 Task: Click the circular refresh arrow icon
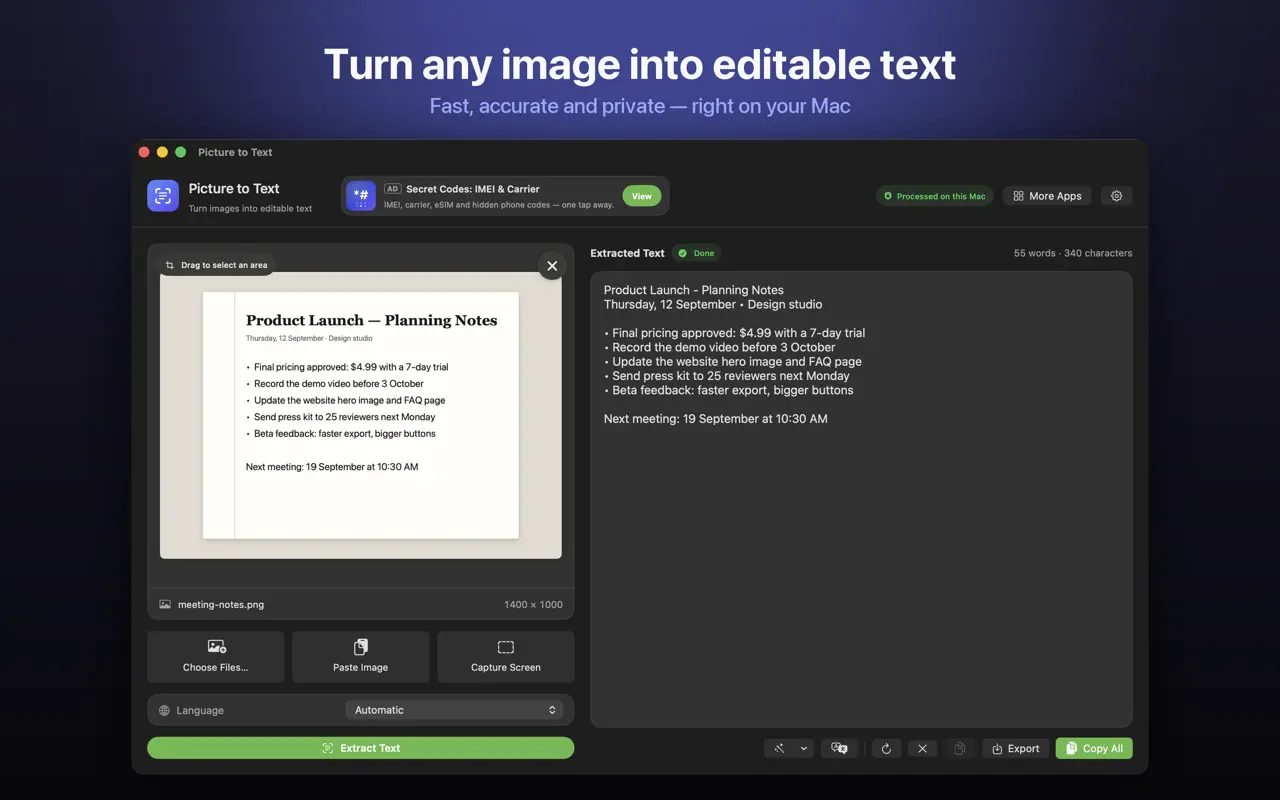[886, 748]
